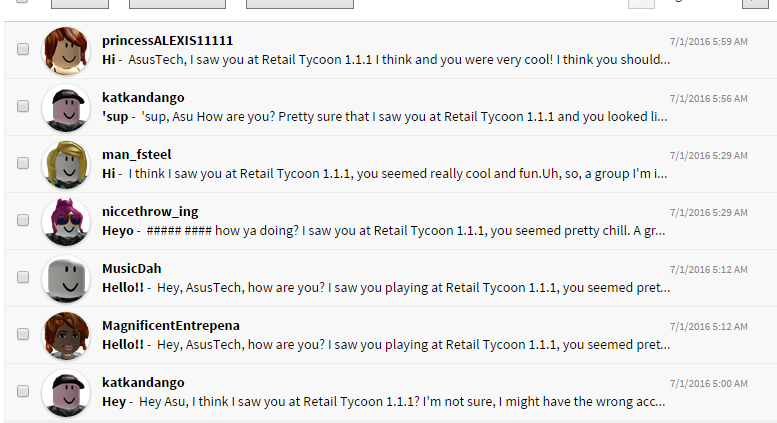Viewport: 777px width, 423px height.
Task: Click the MagnificentEntrepena username
Action: click(x=170, y=325)
